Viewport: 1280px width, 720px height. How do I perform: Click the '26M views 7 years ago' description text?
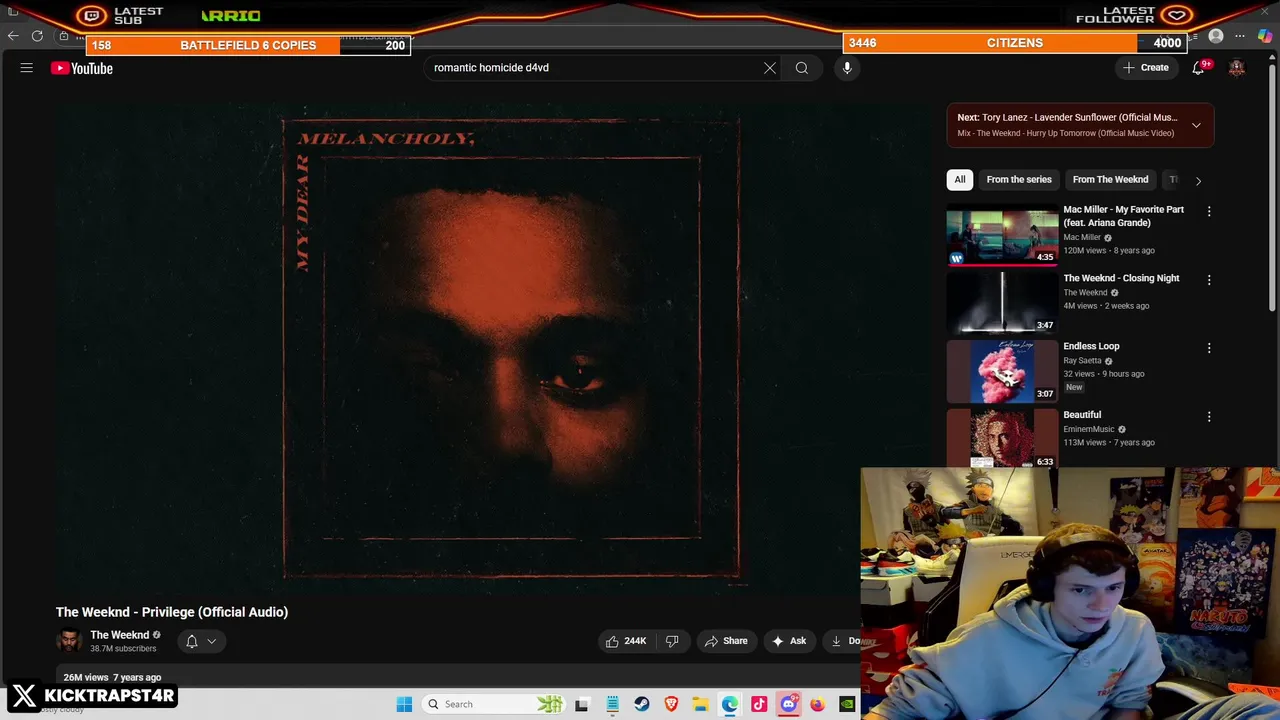(x=112, y=677)
